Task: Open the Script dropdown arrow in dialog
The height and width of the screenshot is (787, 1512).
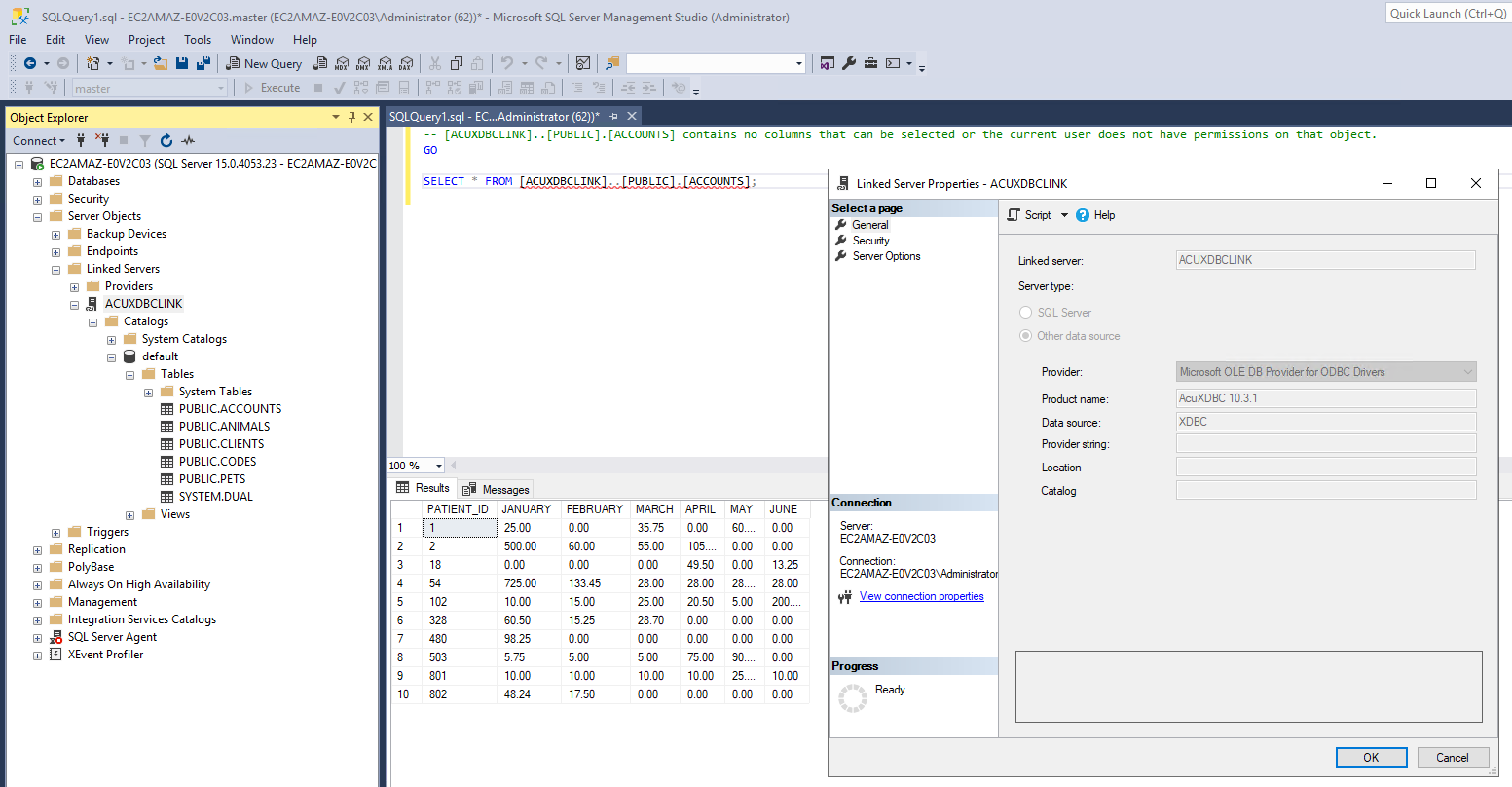Action: coord(1064,215)
